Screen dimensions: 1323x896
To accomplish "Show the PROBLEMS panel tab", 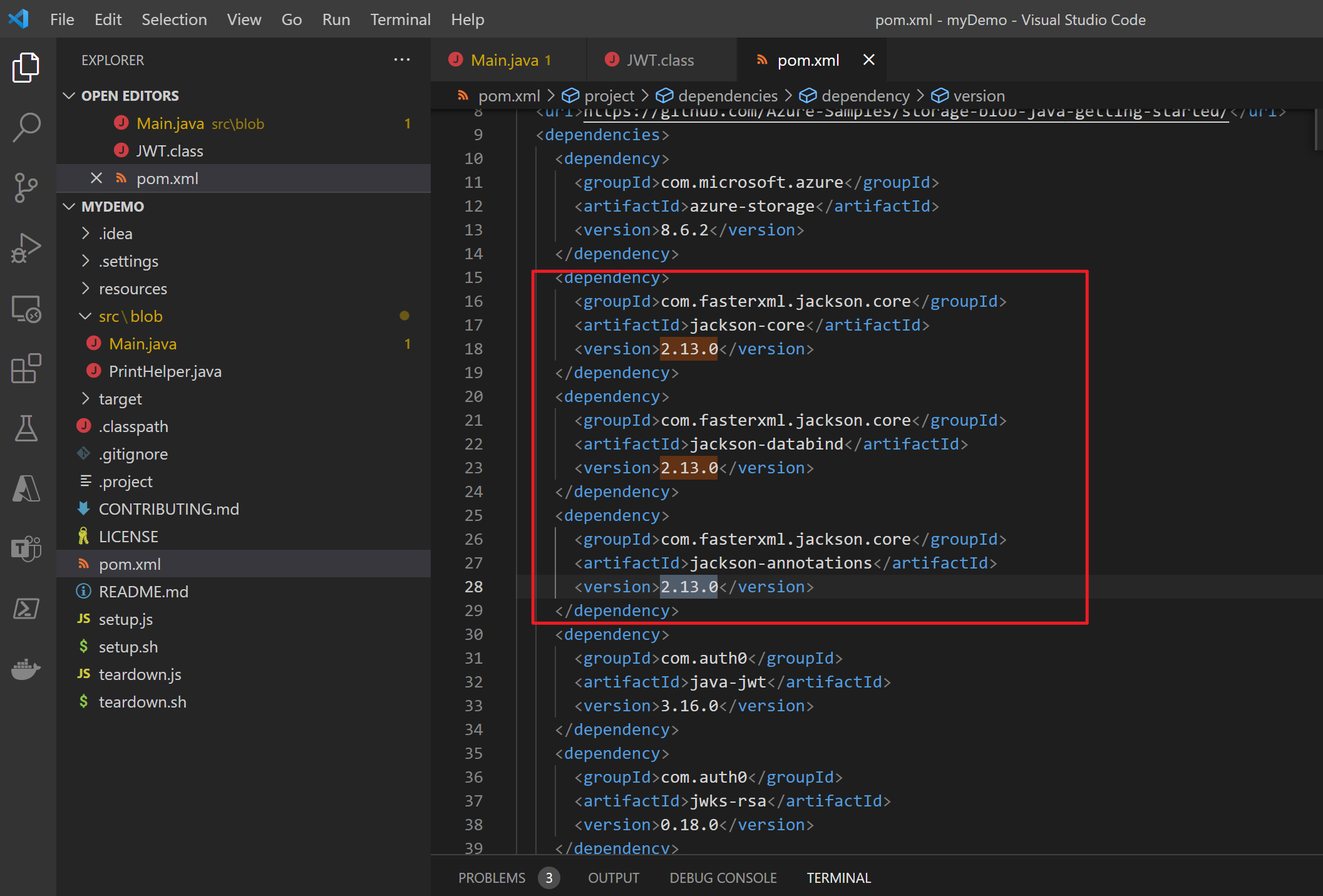I will tap(492, 878).
